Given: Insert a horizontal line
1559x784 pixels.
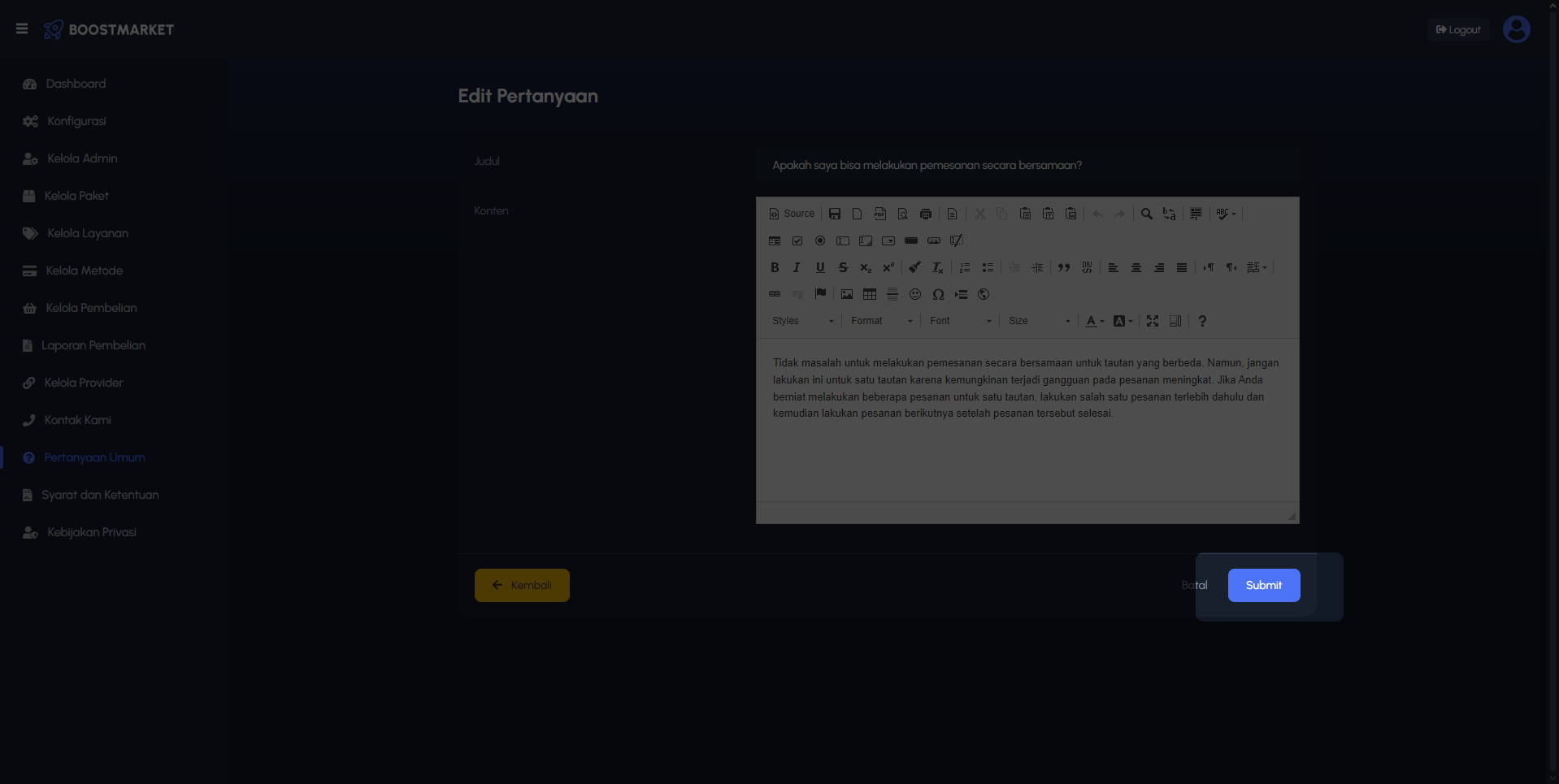Looking at the screenshot, I should [892, 294].
